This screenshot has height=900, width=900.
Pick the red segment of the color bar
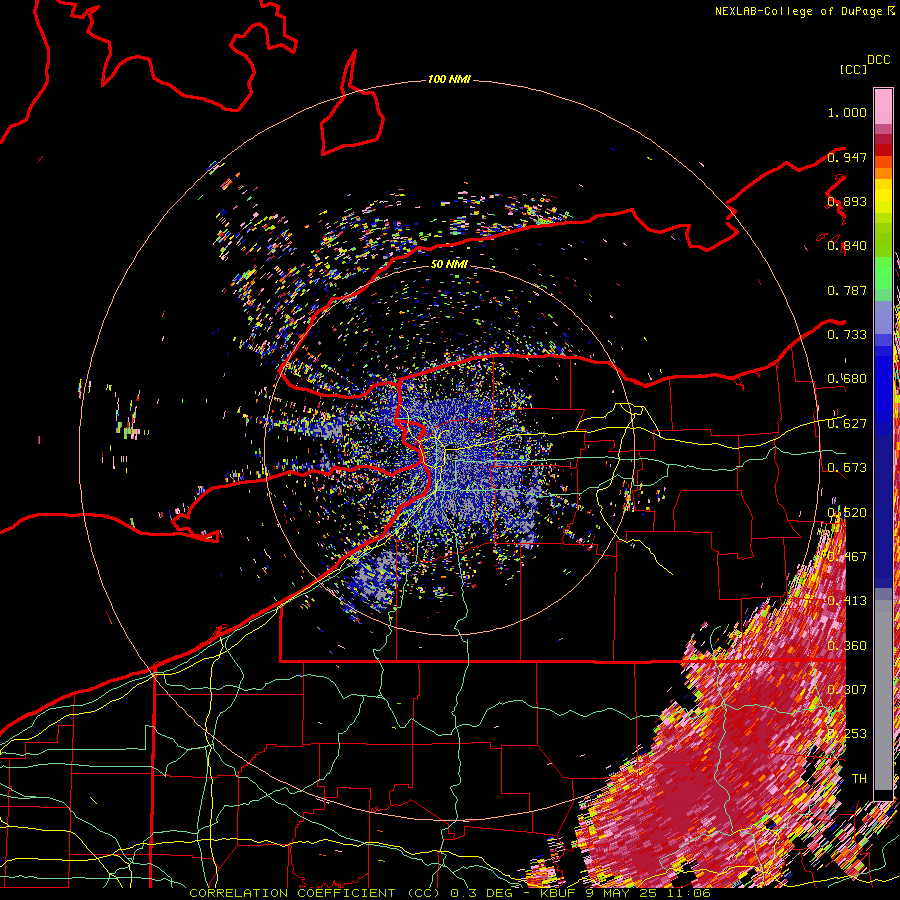[x=883, y=150]
